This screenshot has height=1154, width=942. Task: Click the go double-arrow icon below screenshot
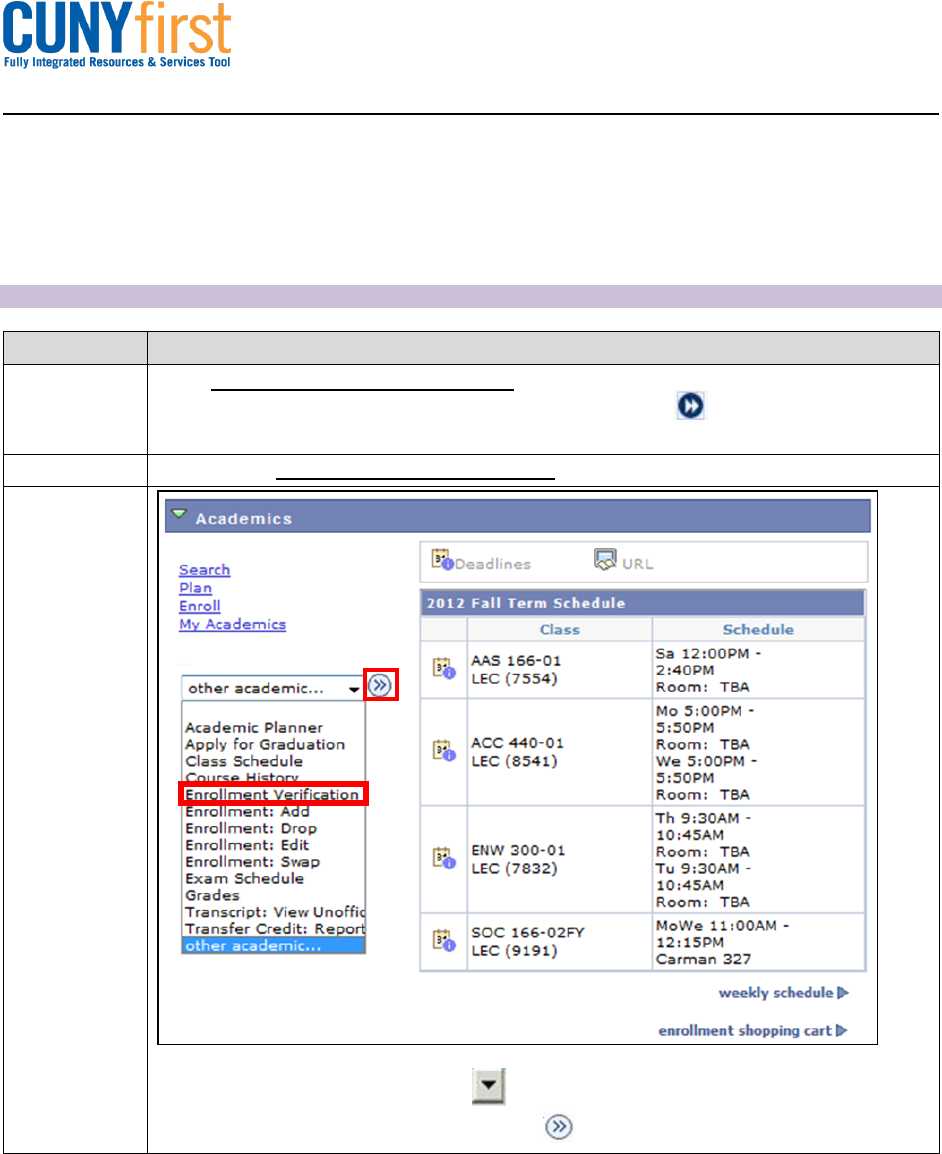pyautogui.click(x=558, y=1127)
